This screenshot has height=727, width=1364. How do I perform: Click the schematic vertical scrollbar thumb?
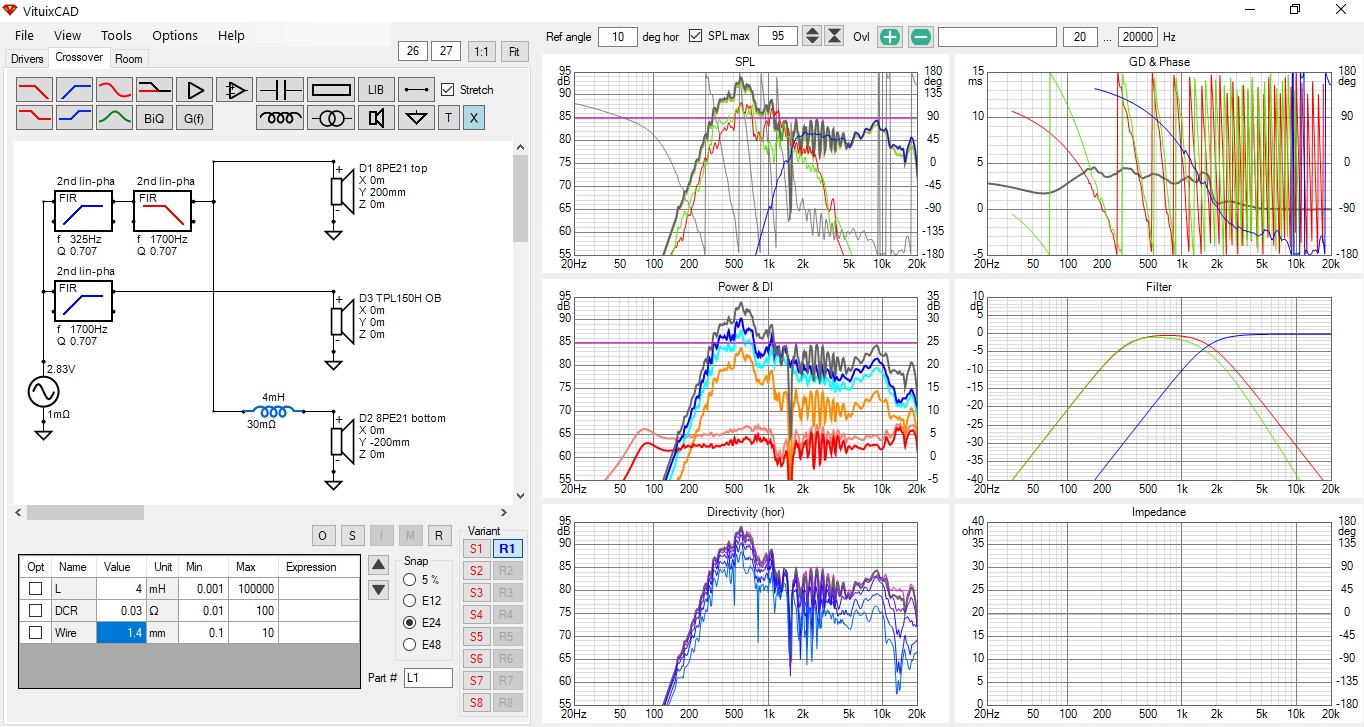pyautogui.click(x=520, y=198)
